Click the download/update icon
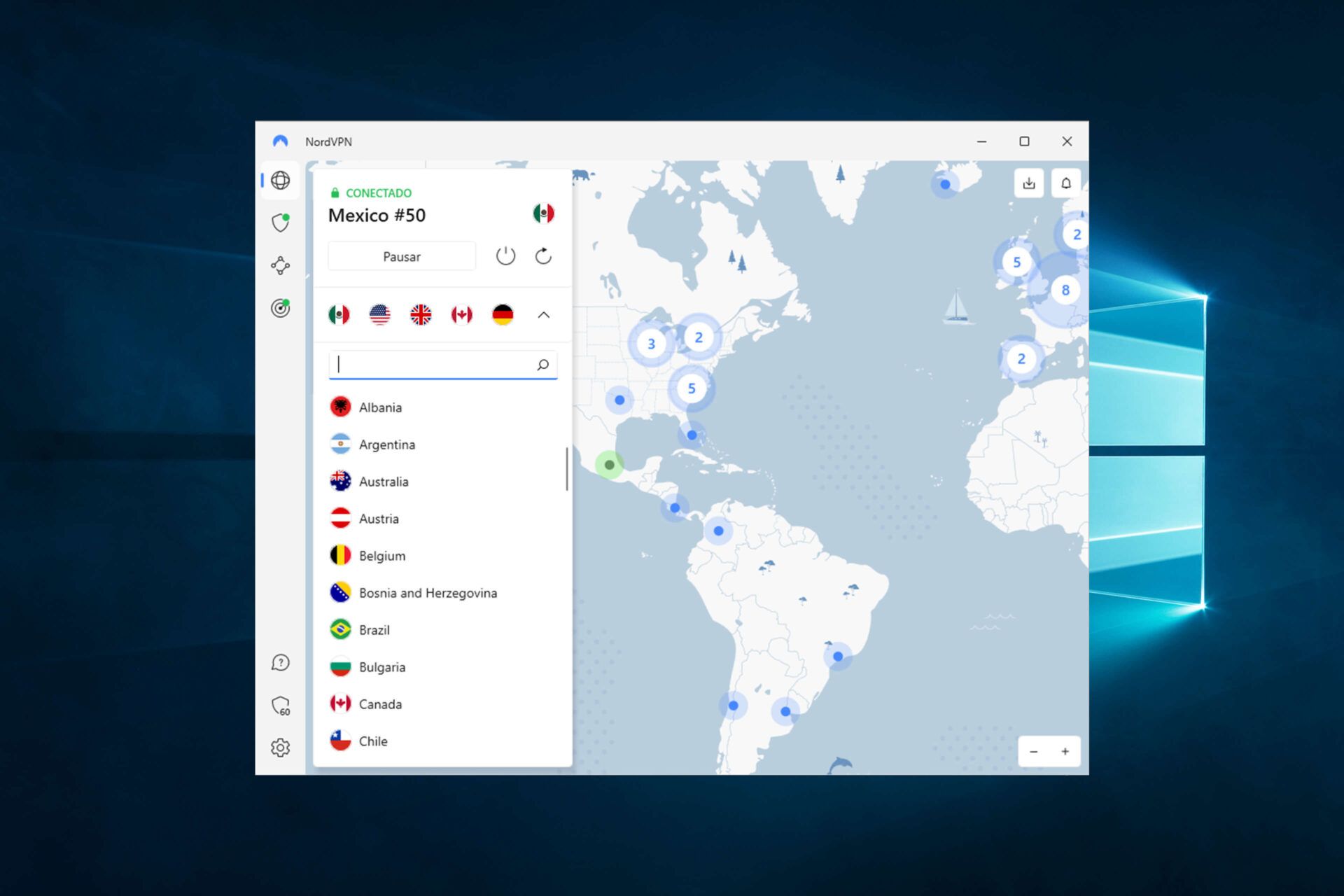Screen dimensions: 1344x896 click(x=1029, y=183)
